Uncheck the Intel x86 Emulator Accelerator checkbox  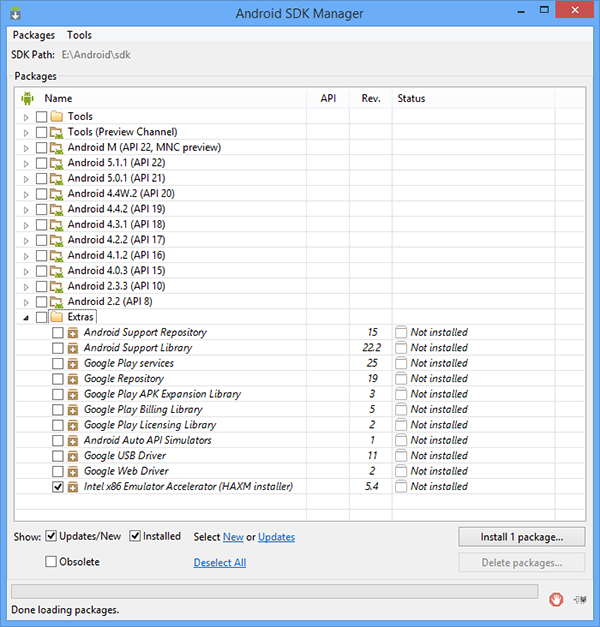tap(58, 487)
